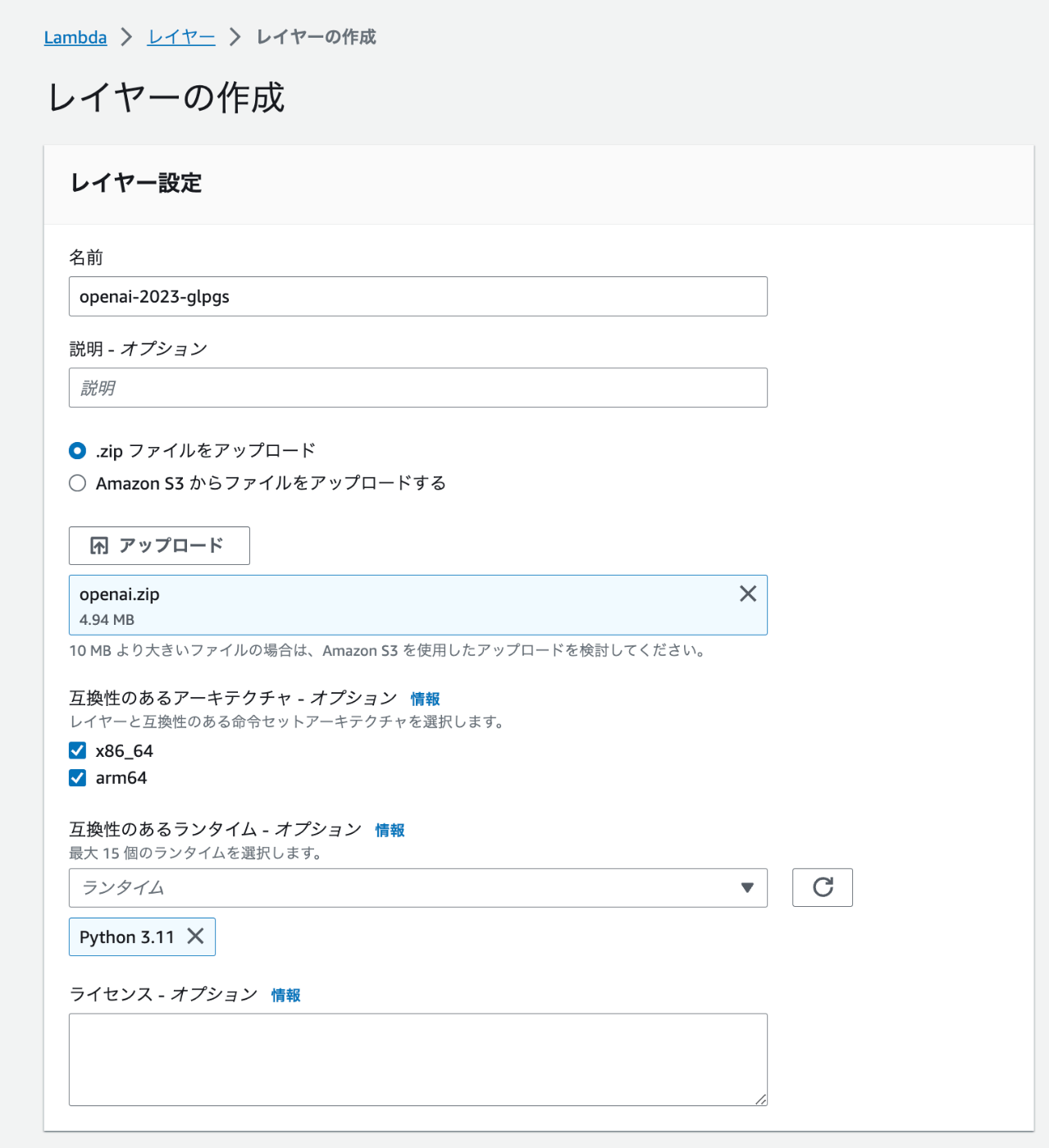Uncheck the x86_64 architecture checkbox
The height and width of the screenshot is (1148, 1049).
click(78, 750)
